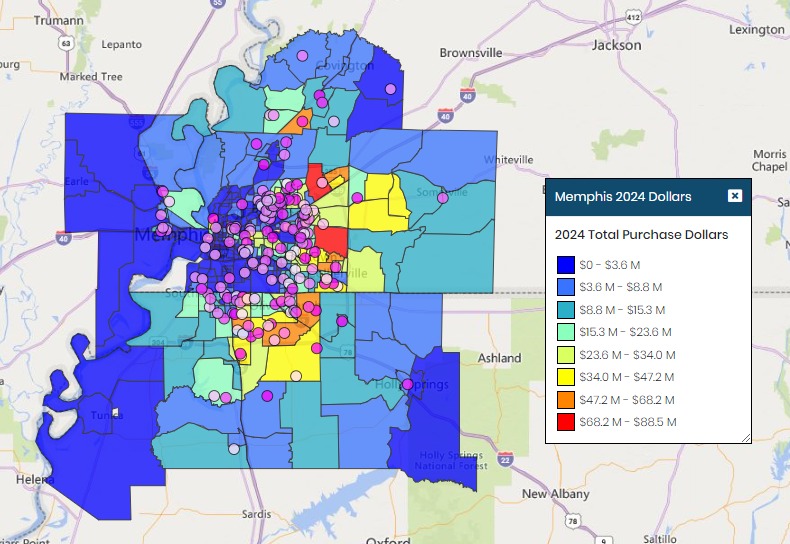Click the Highway 412 shield near Lexington
Image resolution: width=790 pixels, height=544 pixels.
[633, 17]
